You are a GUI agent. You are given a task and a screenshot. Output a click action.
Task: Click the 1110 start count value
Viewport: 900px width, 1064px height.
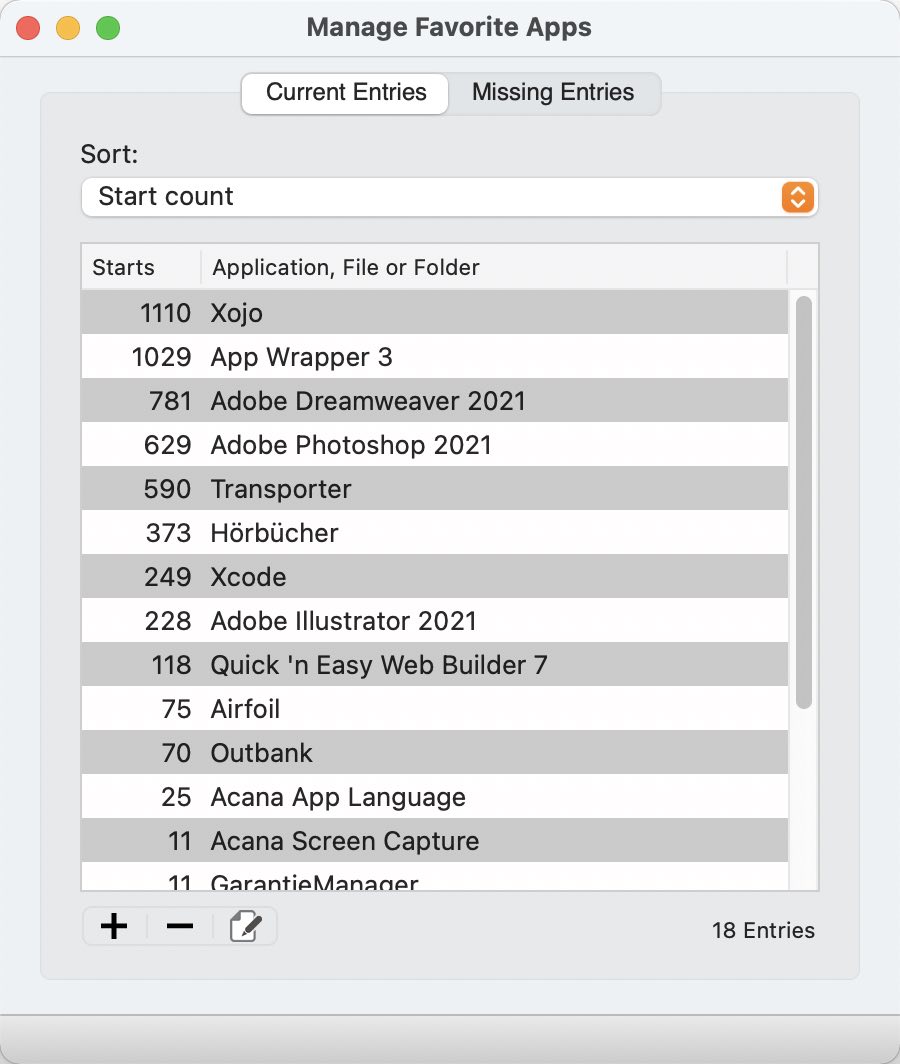tap(165, 314)
